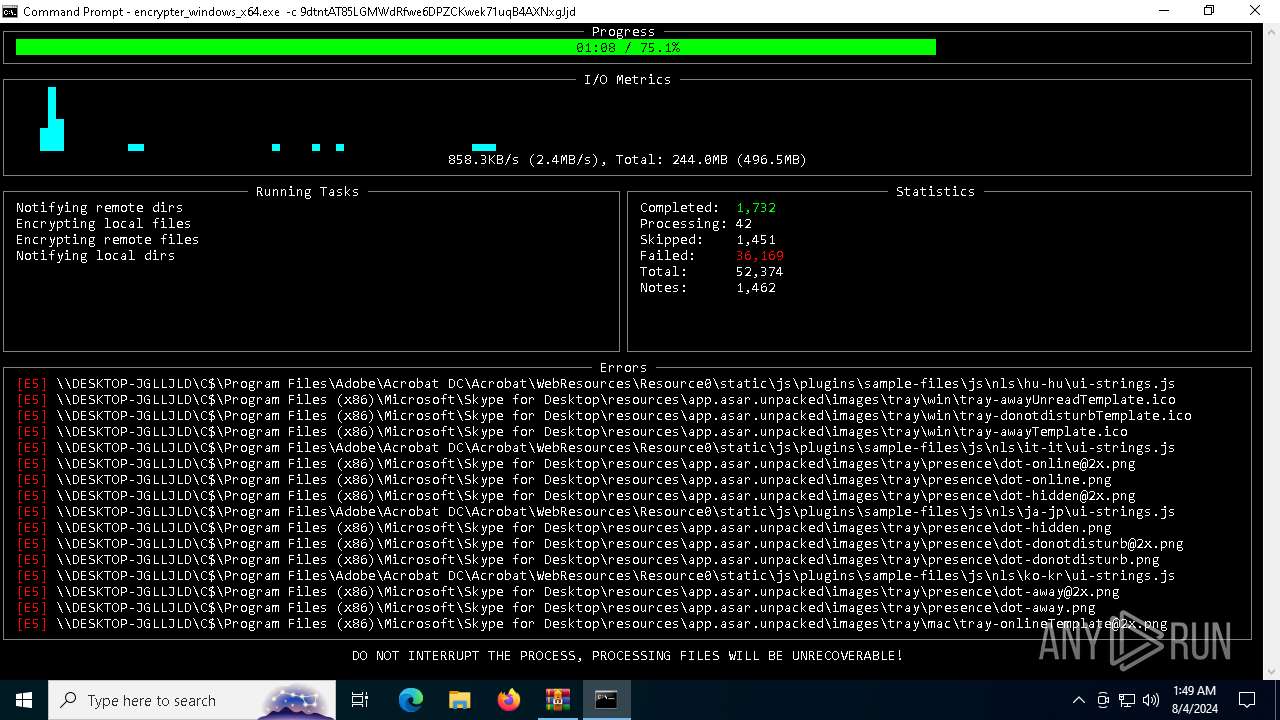Click 'Encrypting local files' task
The height and width of the screenshot is (720, 1280).
(103, 223)
